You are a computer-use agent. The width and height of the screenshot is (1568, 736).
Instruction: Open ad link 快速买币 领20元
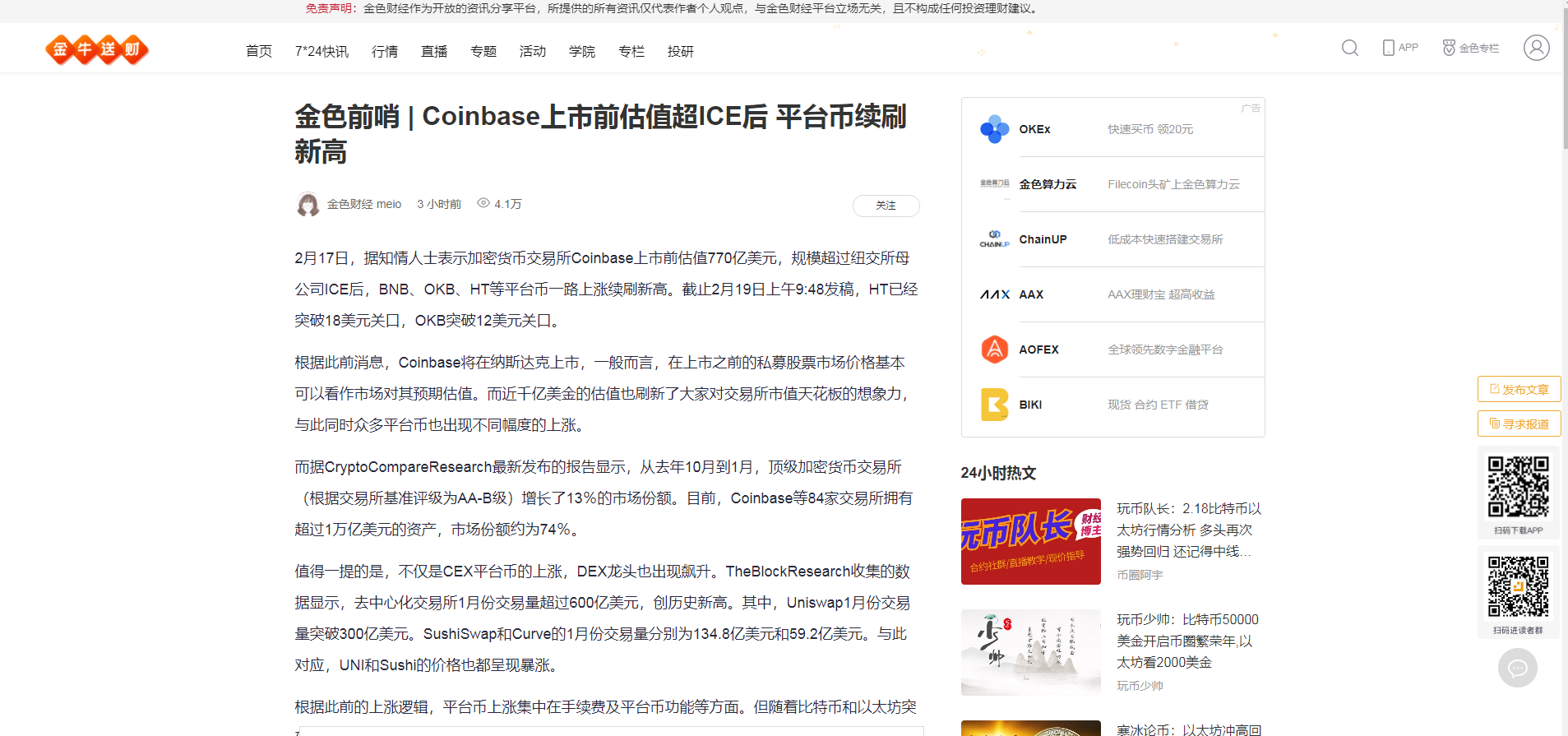pyautogui.click(x=1150, y=129)
